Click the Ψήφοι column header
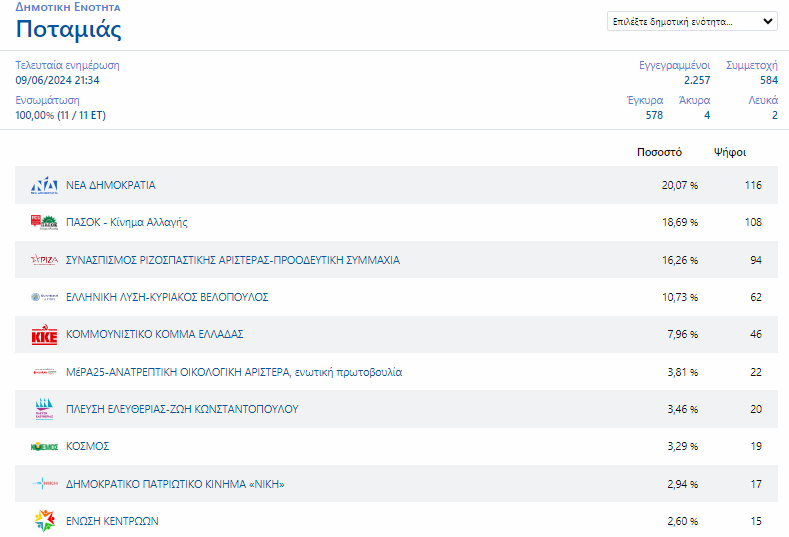Viewport: 789px width, 537px height. point(730,152)
